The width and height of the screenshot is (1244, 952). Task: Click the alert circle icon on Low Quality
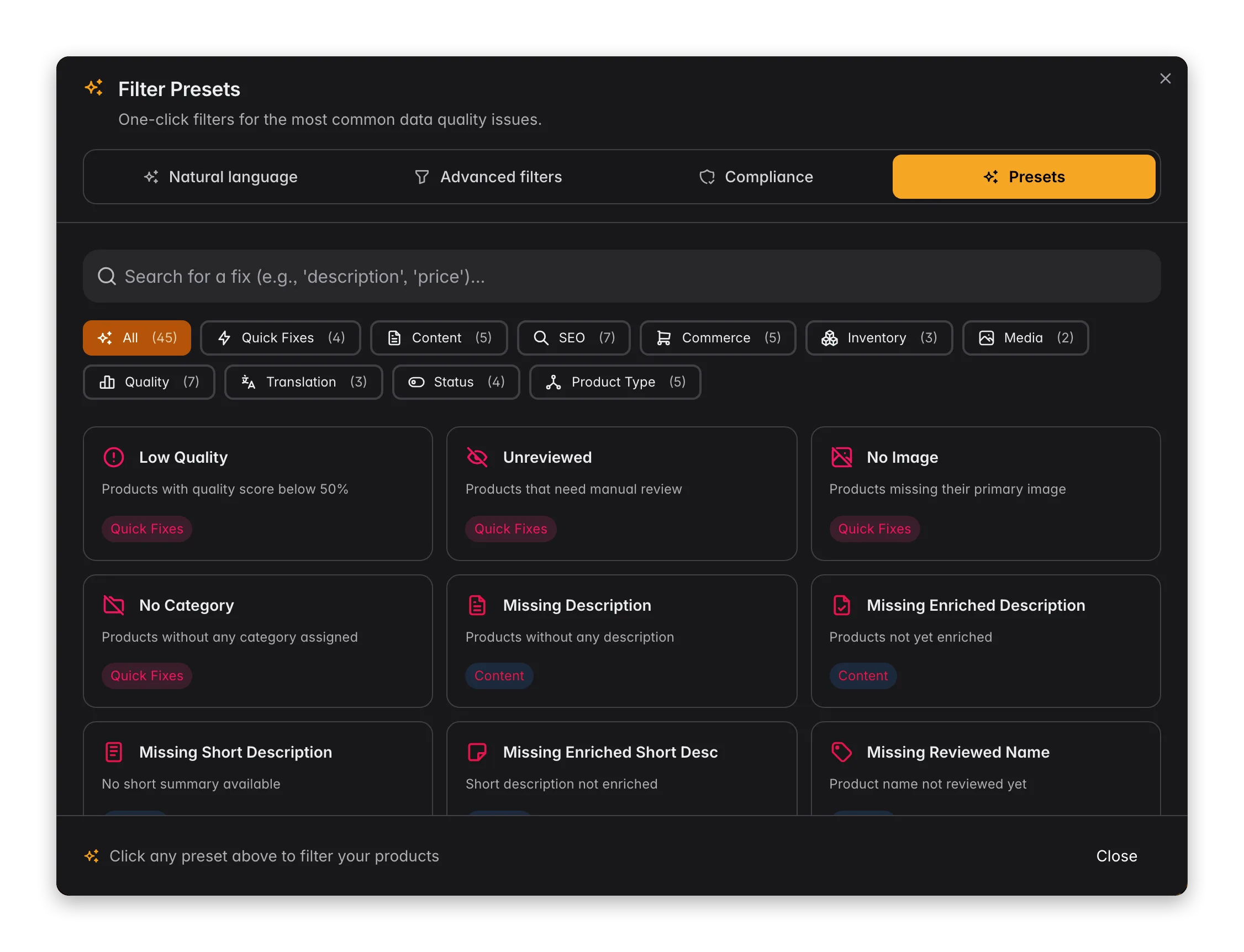pos(114,457)
